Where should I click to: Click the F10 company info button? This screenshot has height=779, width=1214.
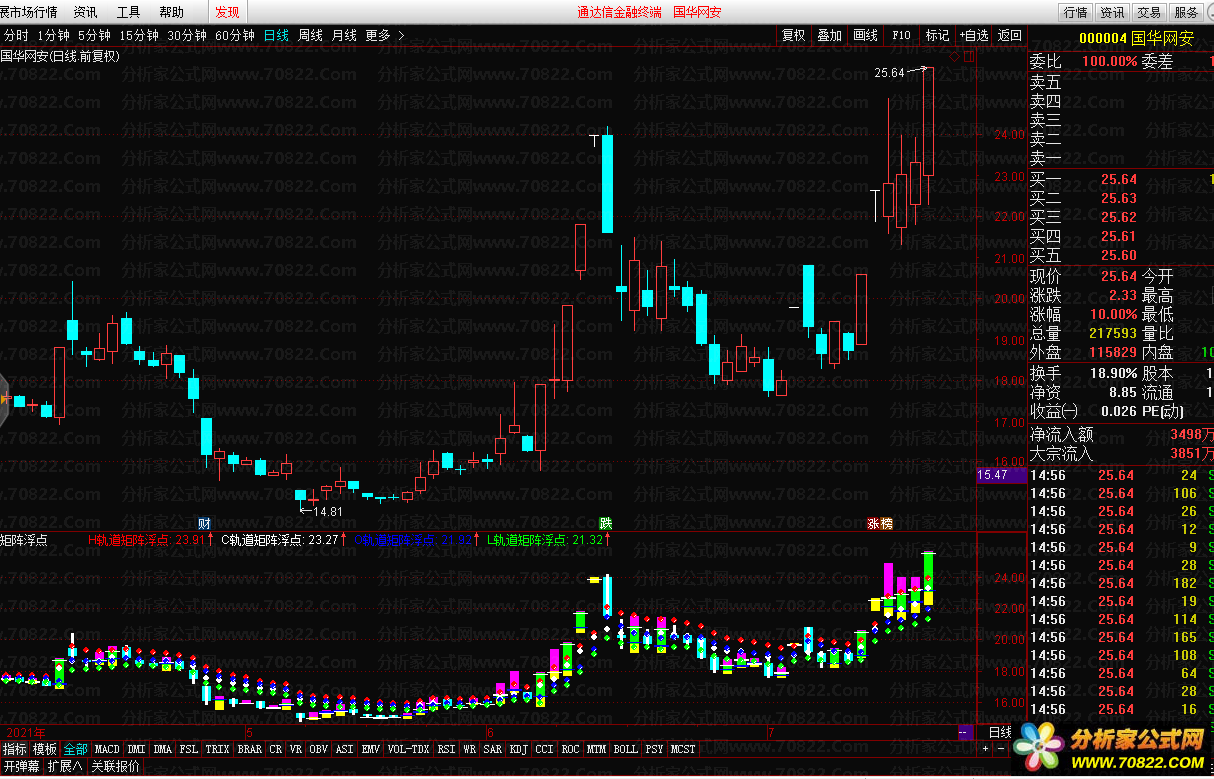(x=901, y=35)
